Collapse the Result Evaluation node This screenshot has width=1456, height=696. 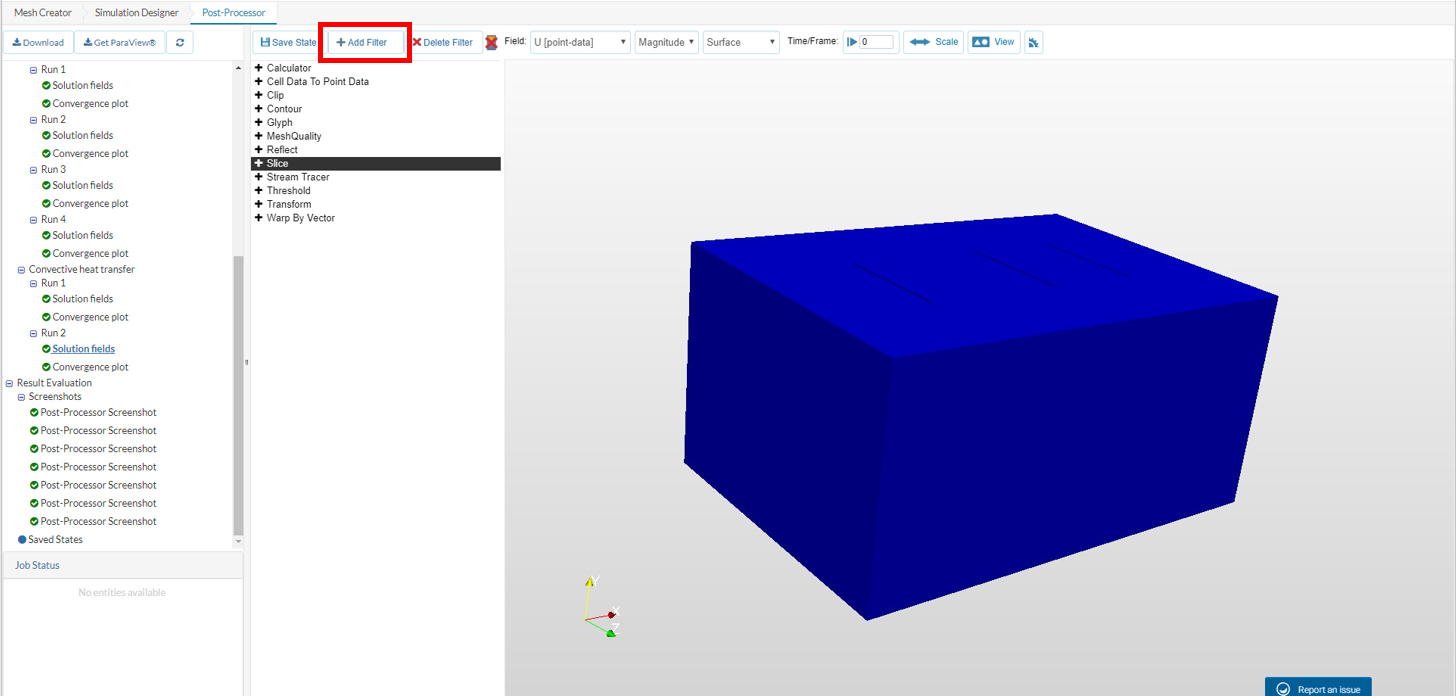[9, 383]
